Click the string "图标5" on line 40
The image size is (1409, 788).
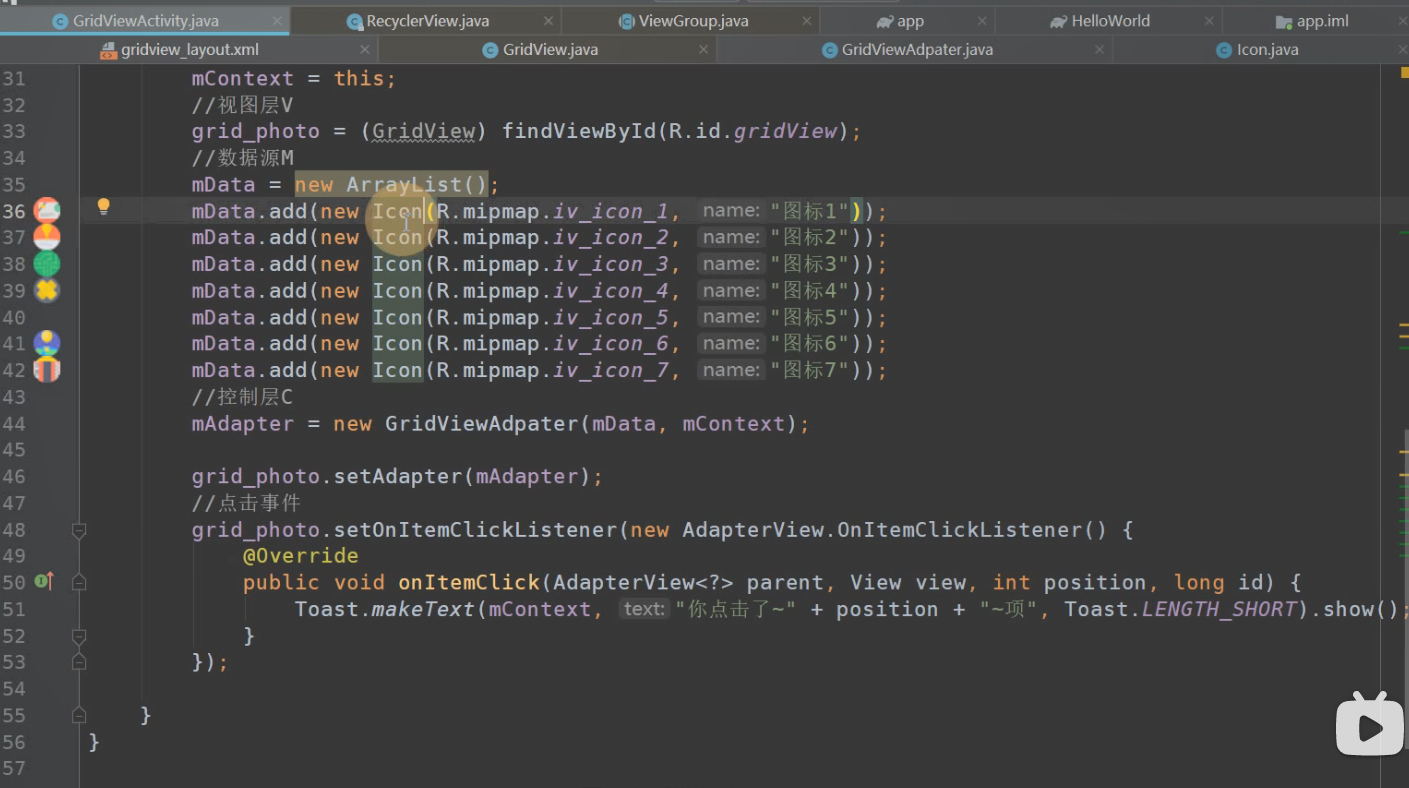tap(809, 317)
